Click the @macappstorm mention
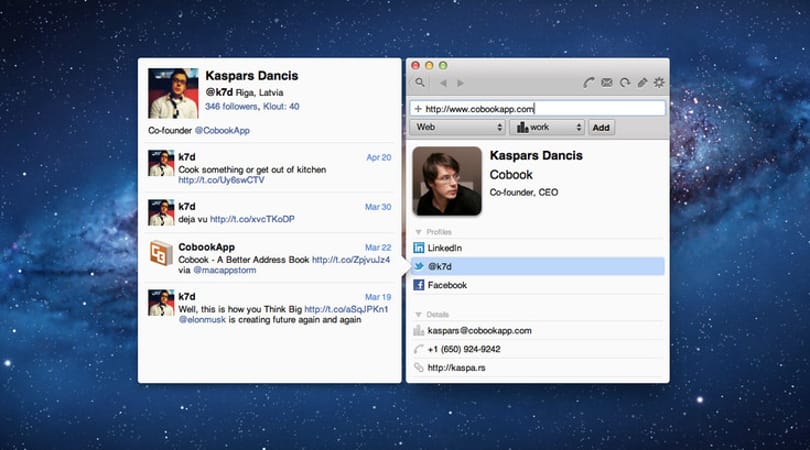 [x=224, y=270]
